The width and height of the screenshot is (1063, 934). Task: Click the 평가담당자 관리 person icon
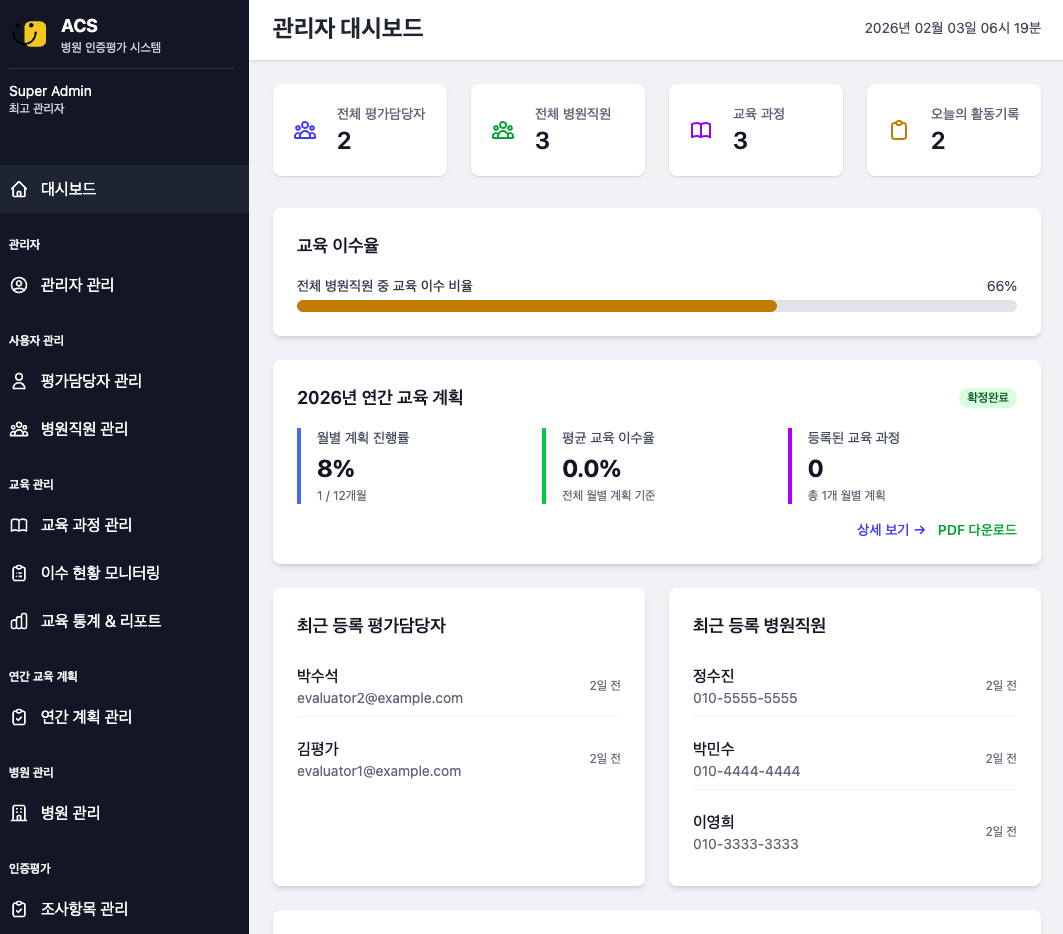[20, 381]
